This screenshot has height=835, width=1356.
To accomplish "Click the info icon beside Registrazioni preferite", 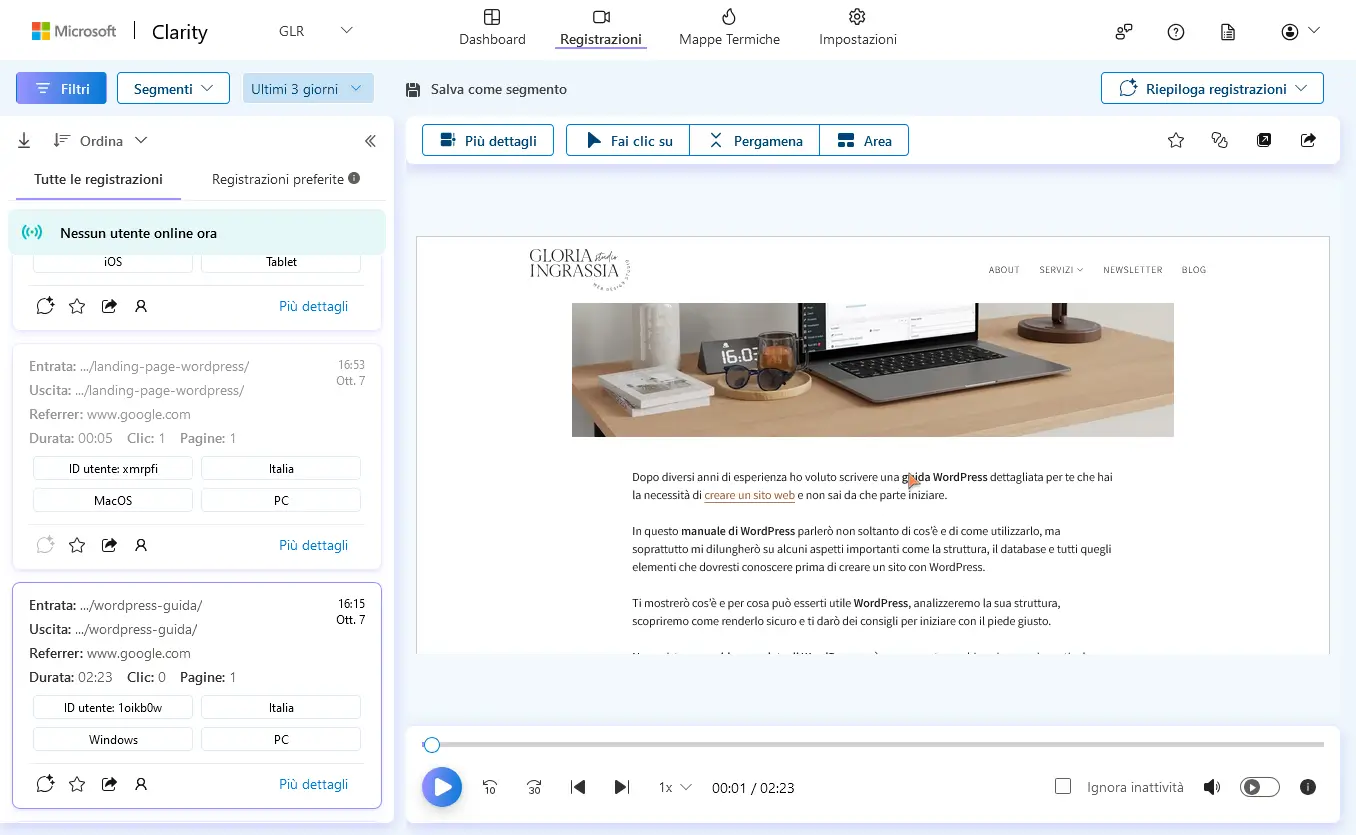I will (353, 179).
